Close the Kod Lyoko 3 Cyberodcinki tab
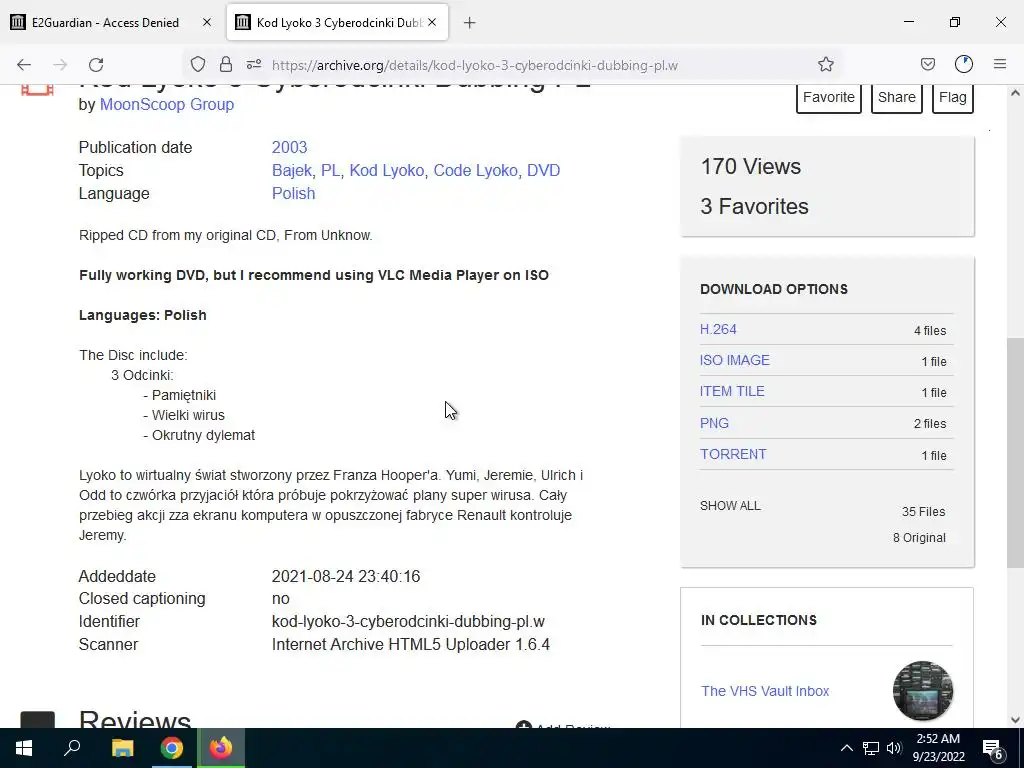Screen dimensions: 1024x768 (x=432, y=22)
